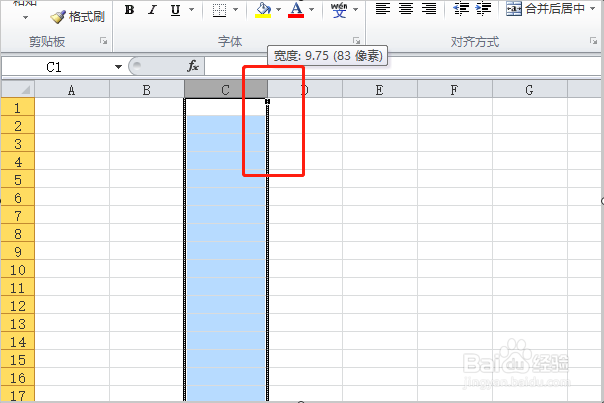The image size is (604, 403).
Task: Select column B header
Action: (147, 90)
